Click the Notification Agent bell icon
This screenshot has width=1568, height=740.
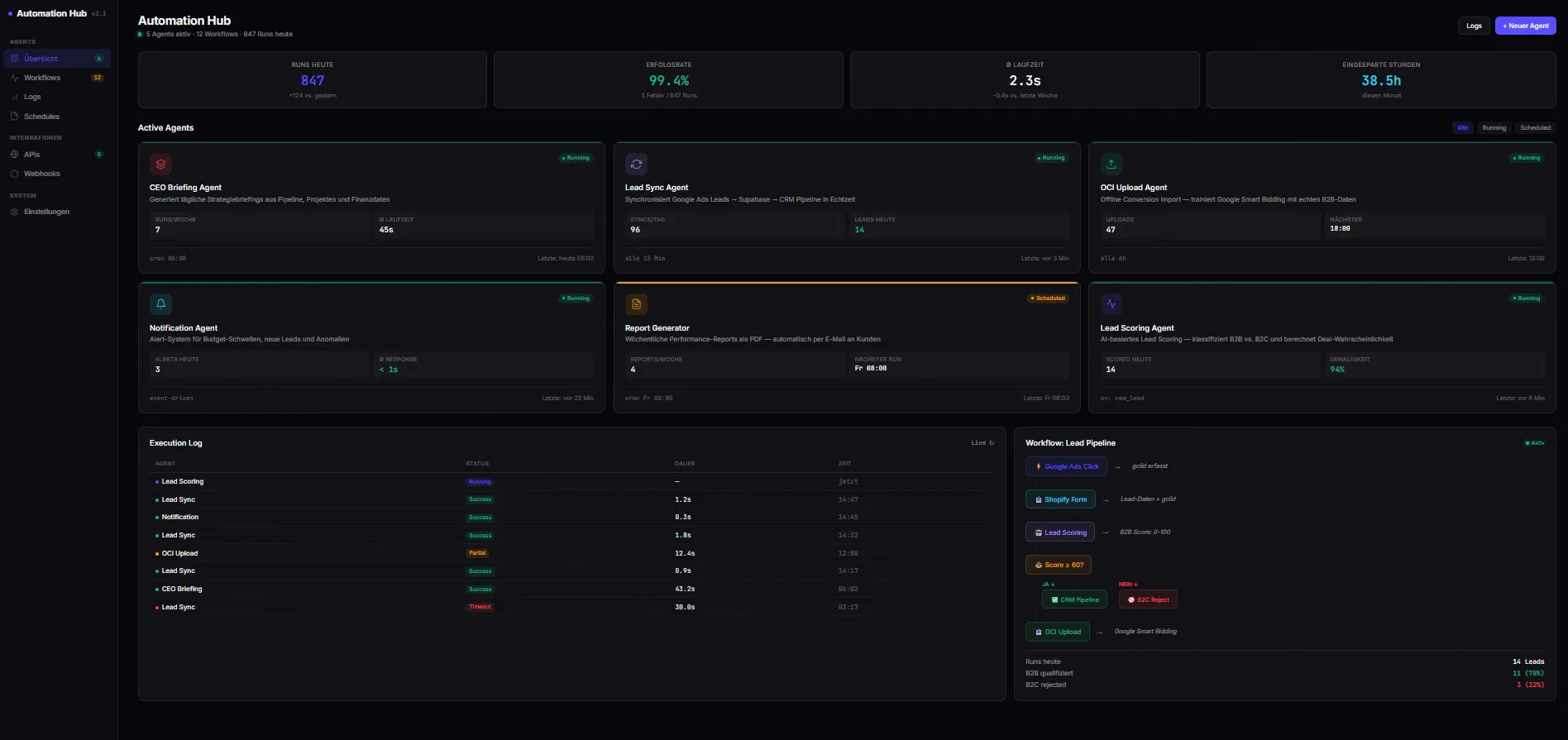[160, 303]
